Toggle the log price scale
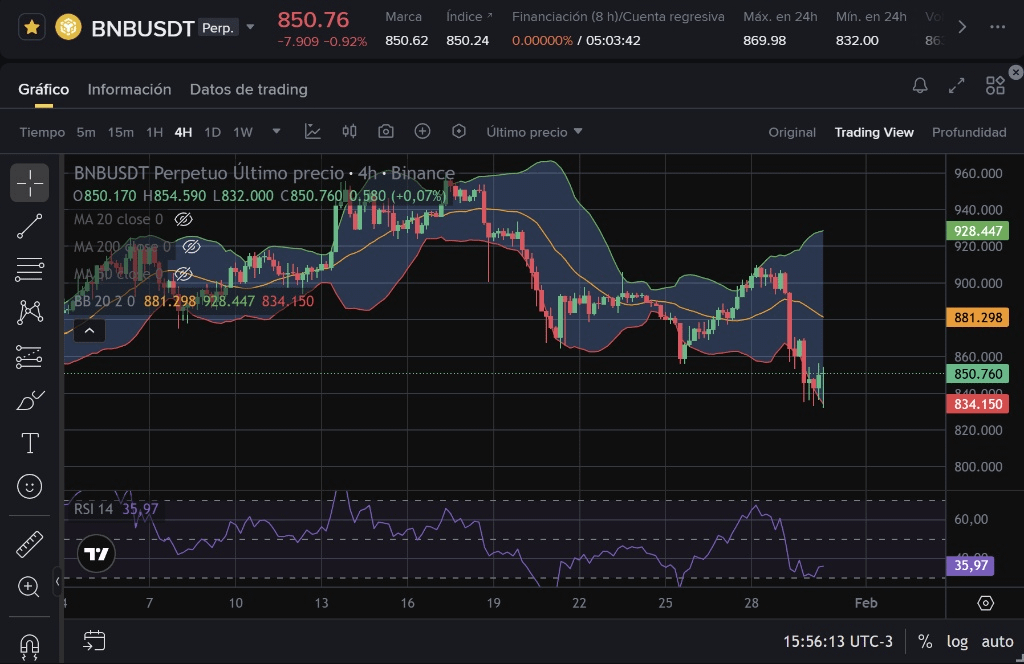 (x=957, y=642)
